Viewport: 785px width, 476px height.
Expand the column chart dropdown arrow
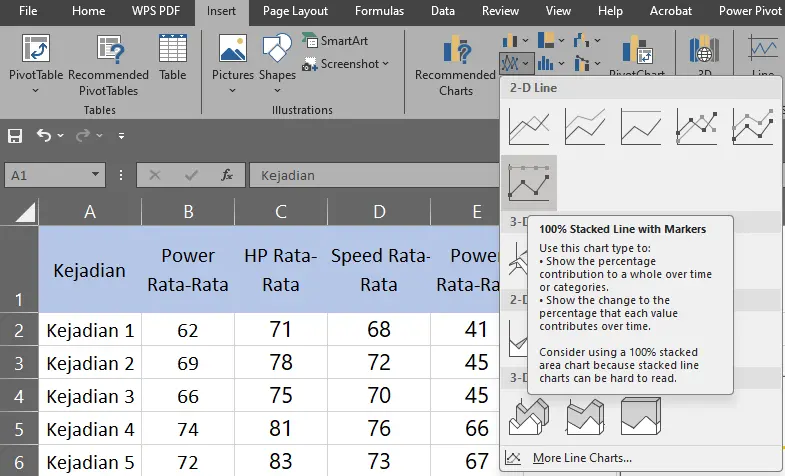point(525,40)
